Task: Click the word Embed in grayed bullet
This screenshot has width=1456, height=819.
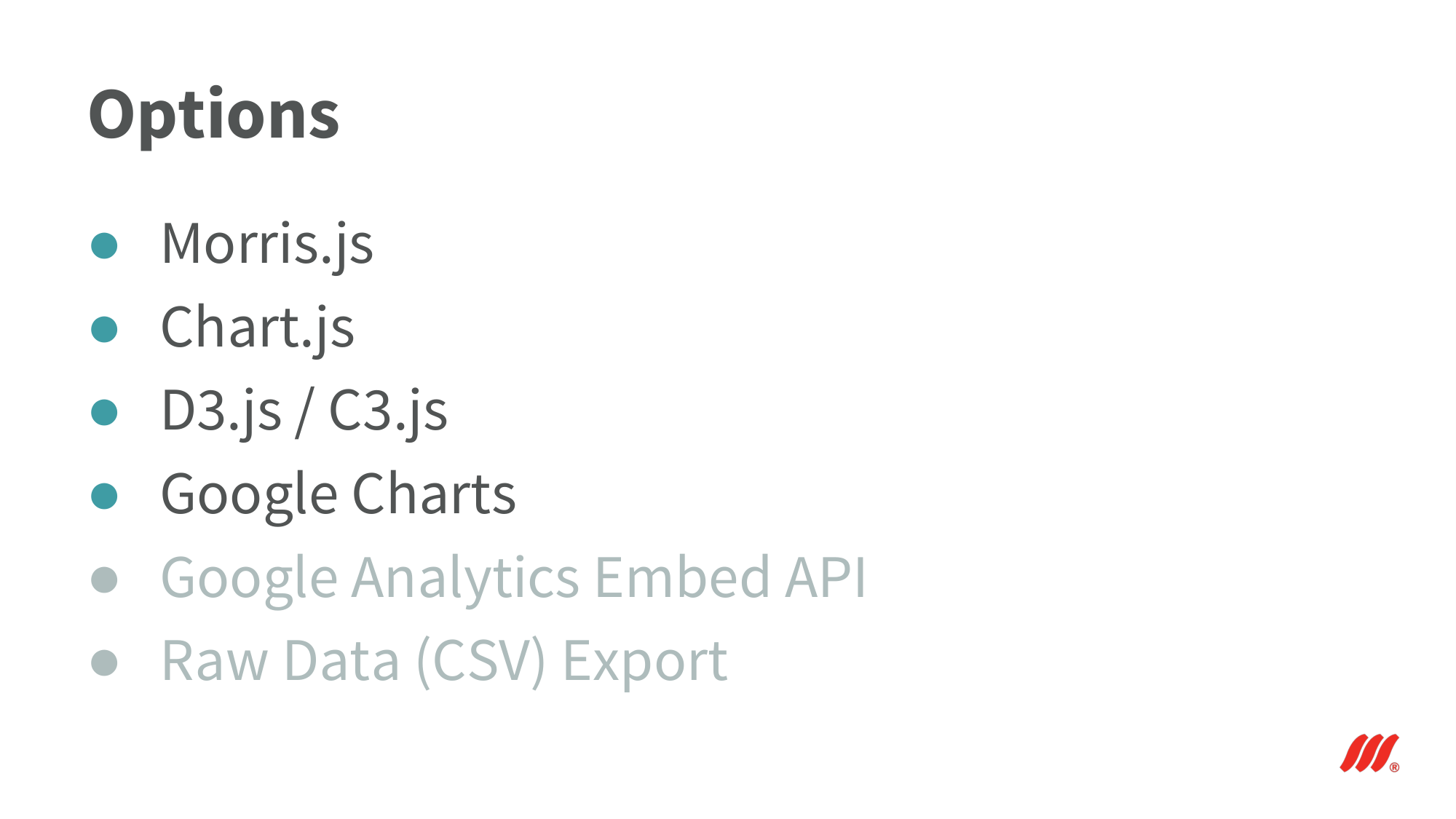Action: (682, 578)
